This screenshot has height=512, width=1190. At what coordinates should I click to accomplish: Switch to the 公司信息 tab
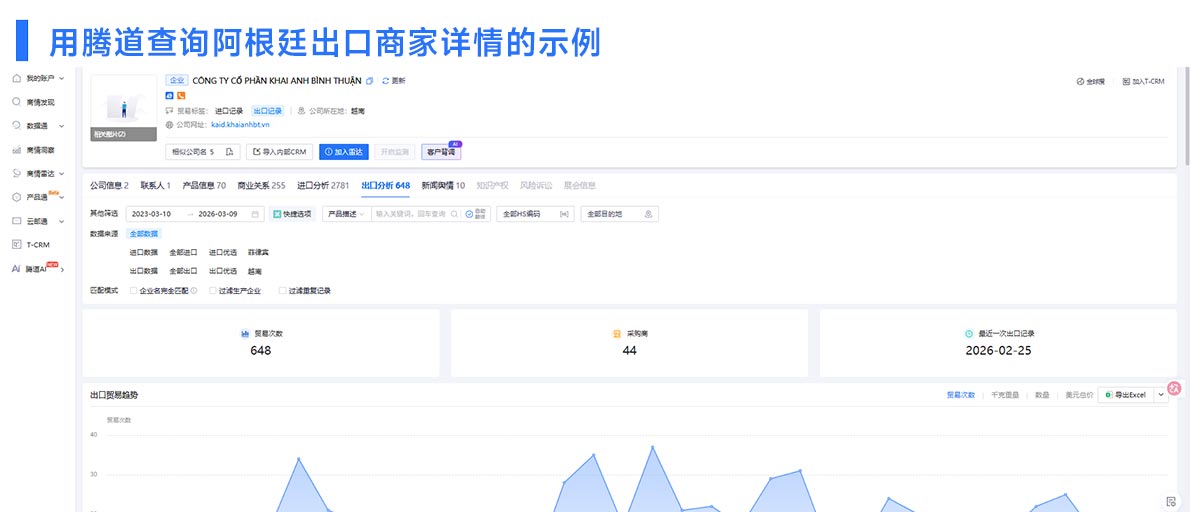coord(109,185)
